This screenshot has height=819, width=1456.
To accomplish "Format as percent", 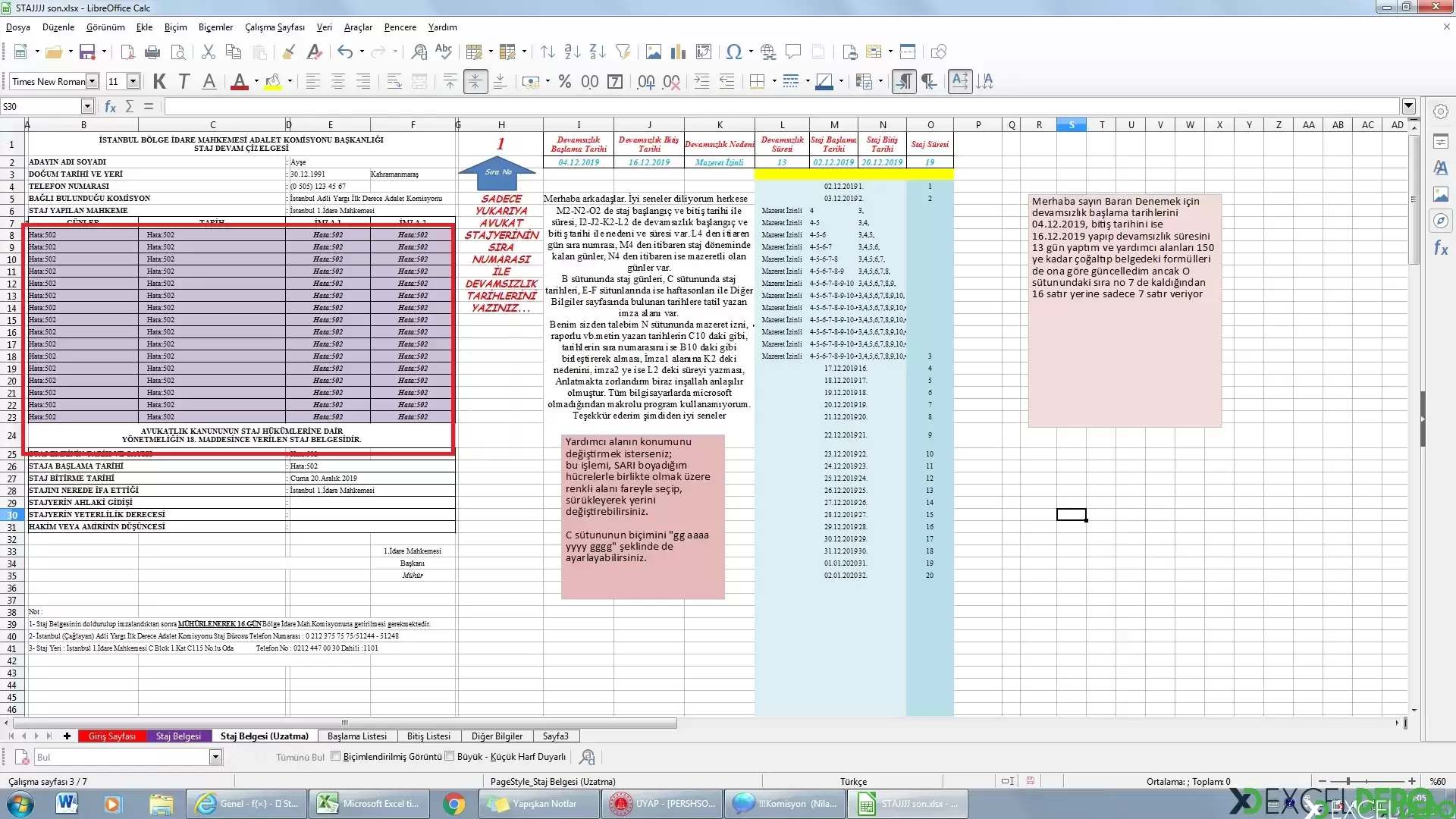I will pyautogui.click(x=565, y=81).
